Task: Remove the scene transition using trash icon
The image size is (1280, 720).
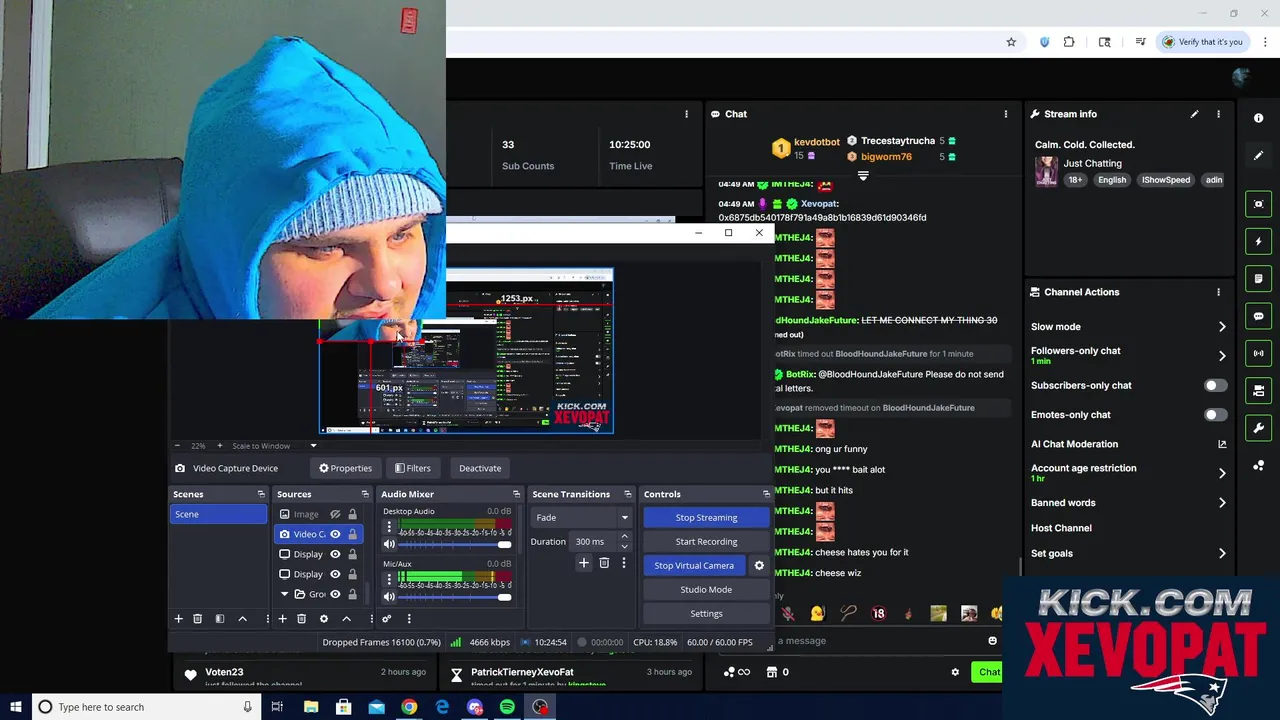Action: 604,564
